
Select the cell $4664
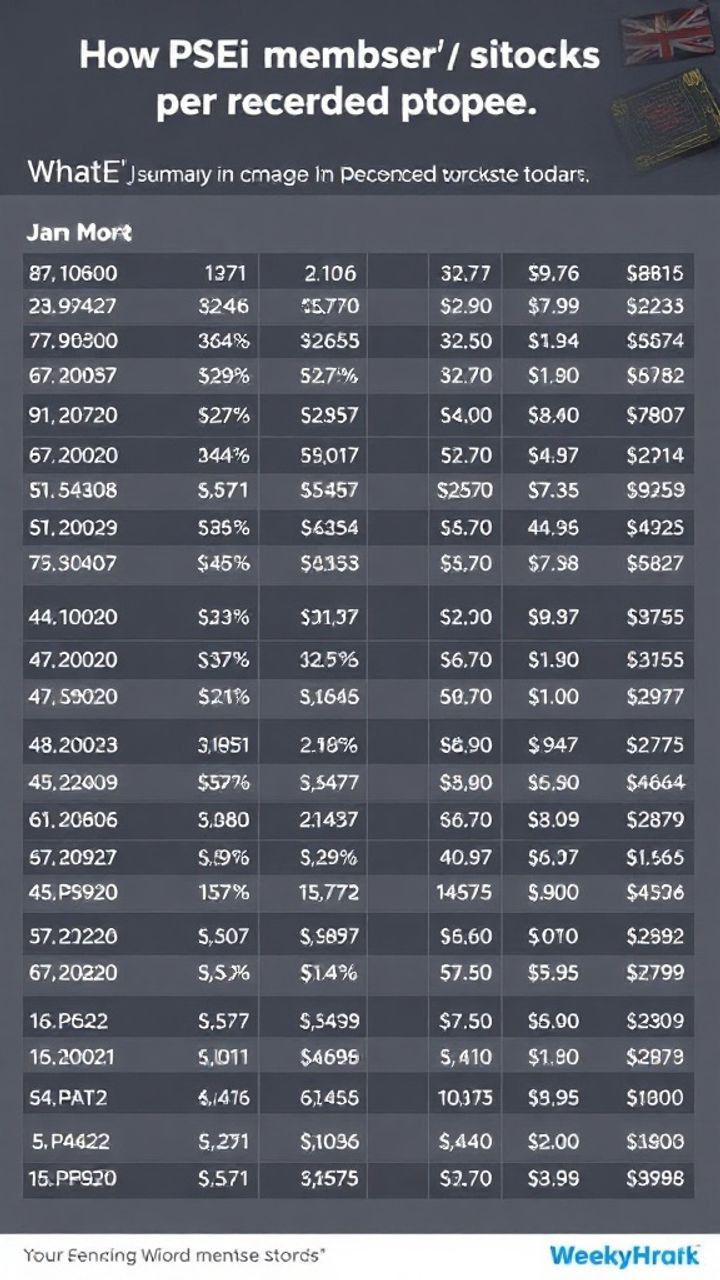point(654,783)
